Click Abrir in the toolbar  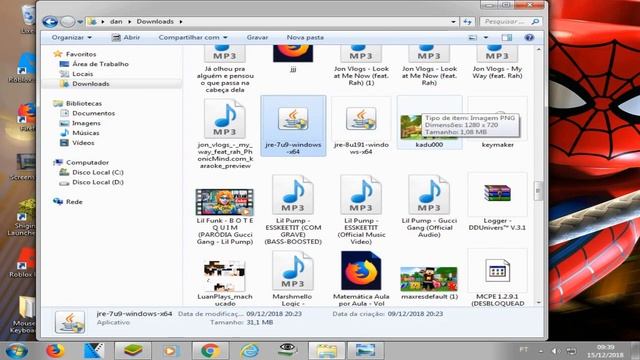126,37
